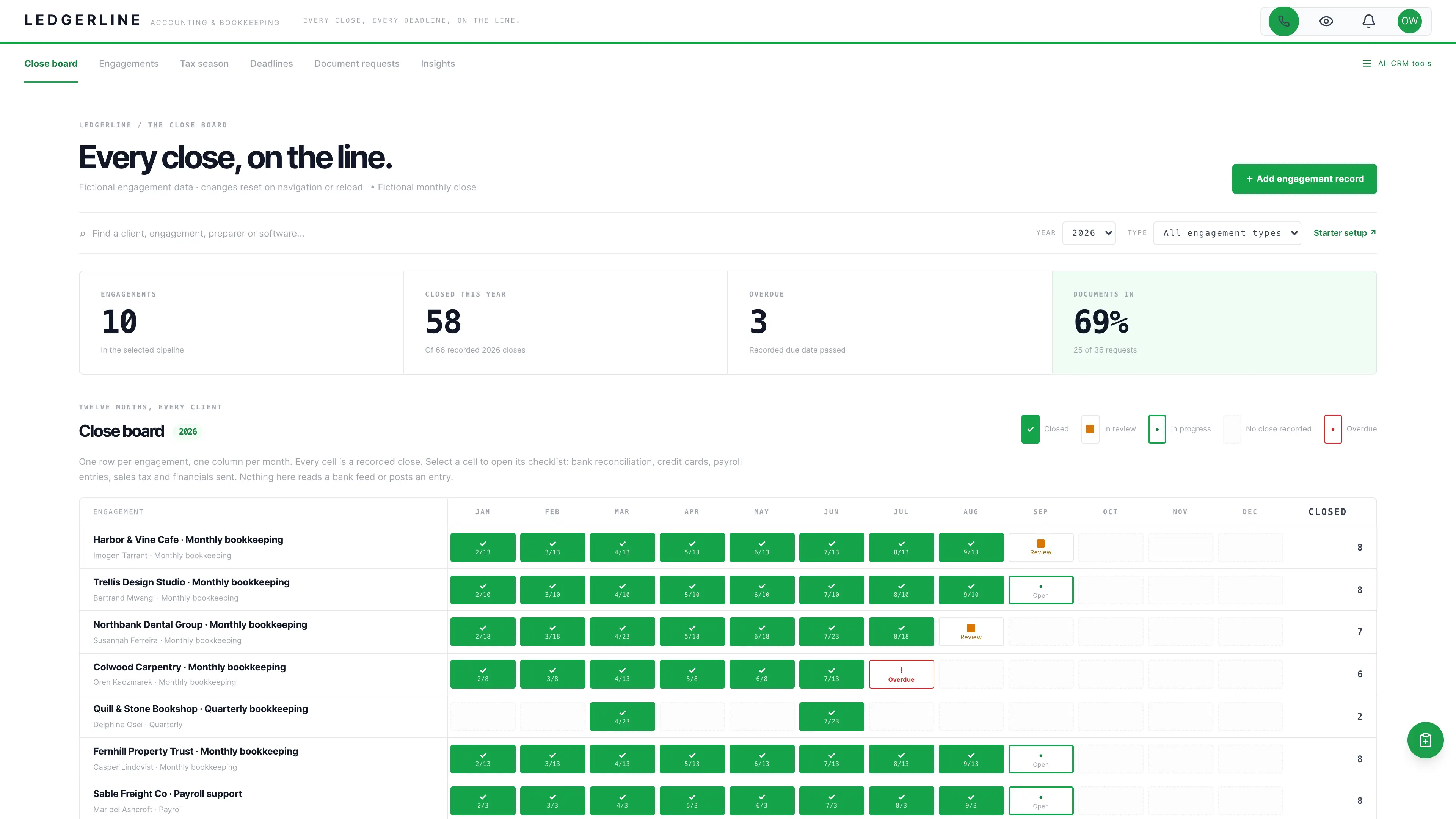Open Northbank Dental July 8/18 closed cell
This screenshot has height=819, width=1456.
pyautogui.click(x=901, y=632)
